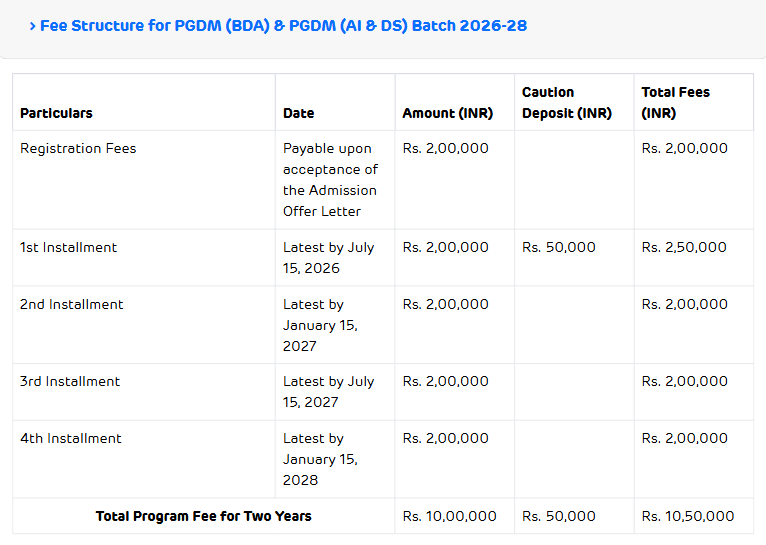Click the Rs. 2,50,000 total fees cell

(684, 247)
